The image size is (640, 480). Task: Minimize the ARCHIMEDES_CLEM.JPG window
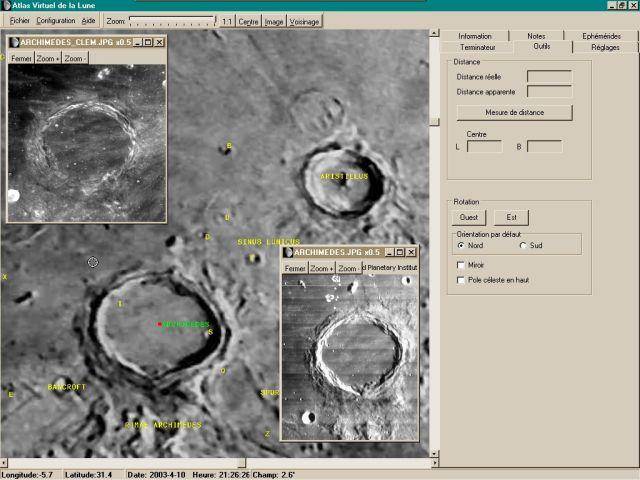[x=138, y=42]
